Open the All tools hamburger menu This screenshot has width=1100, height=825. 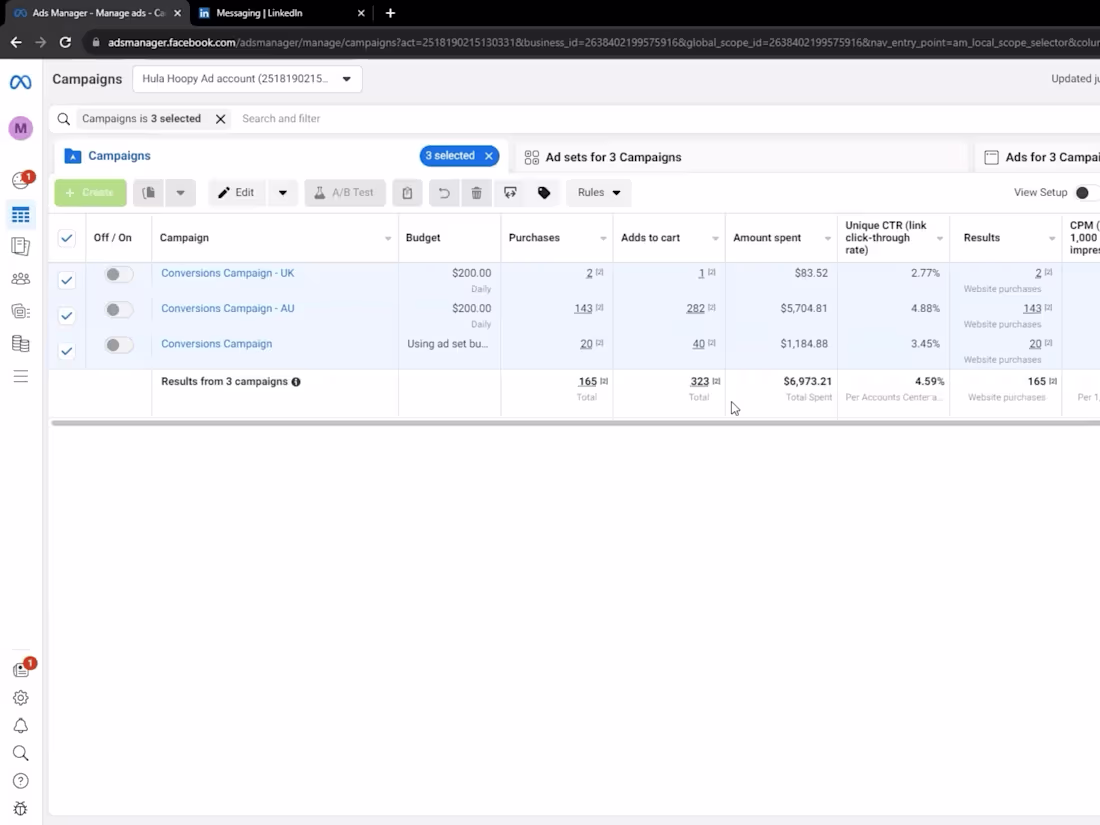coord(20,377)
